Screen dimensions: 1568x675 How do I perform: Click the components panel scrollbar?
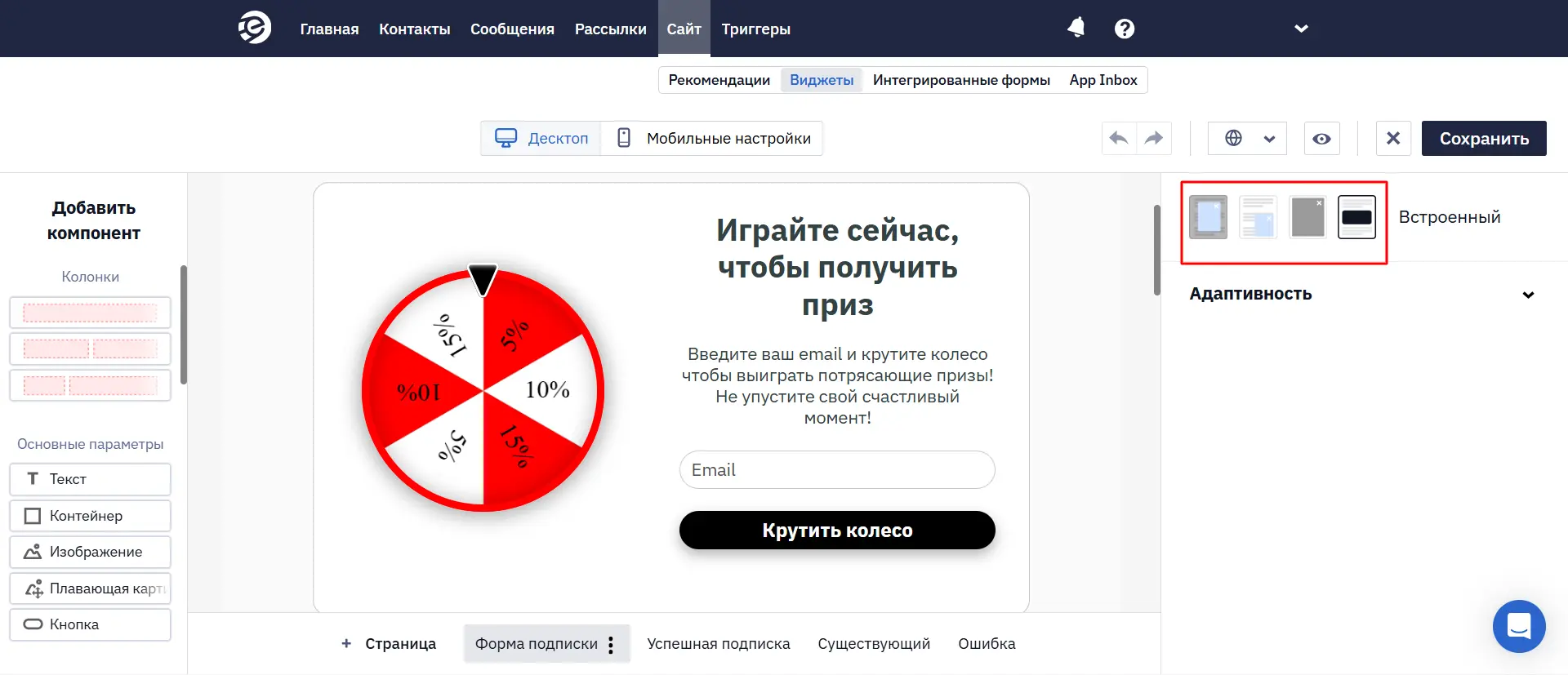click(184, 325)
